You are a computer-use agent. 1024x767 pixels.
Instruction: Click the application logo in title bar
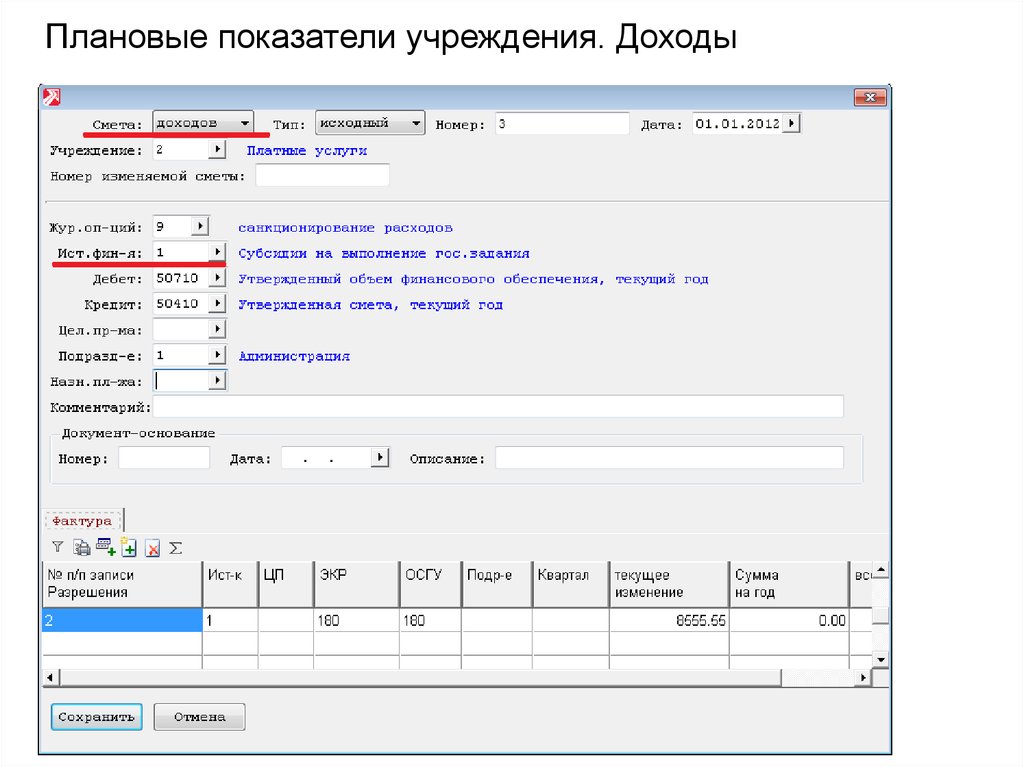pyautogui.click(x=50, y=97)
